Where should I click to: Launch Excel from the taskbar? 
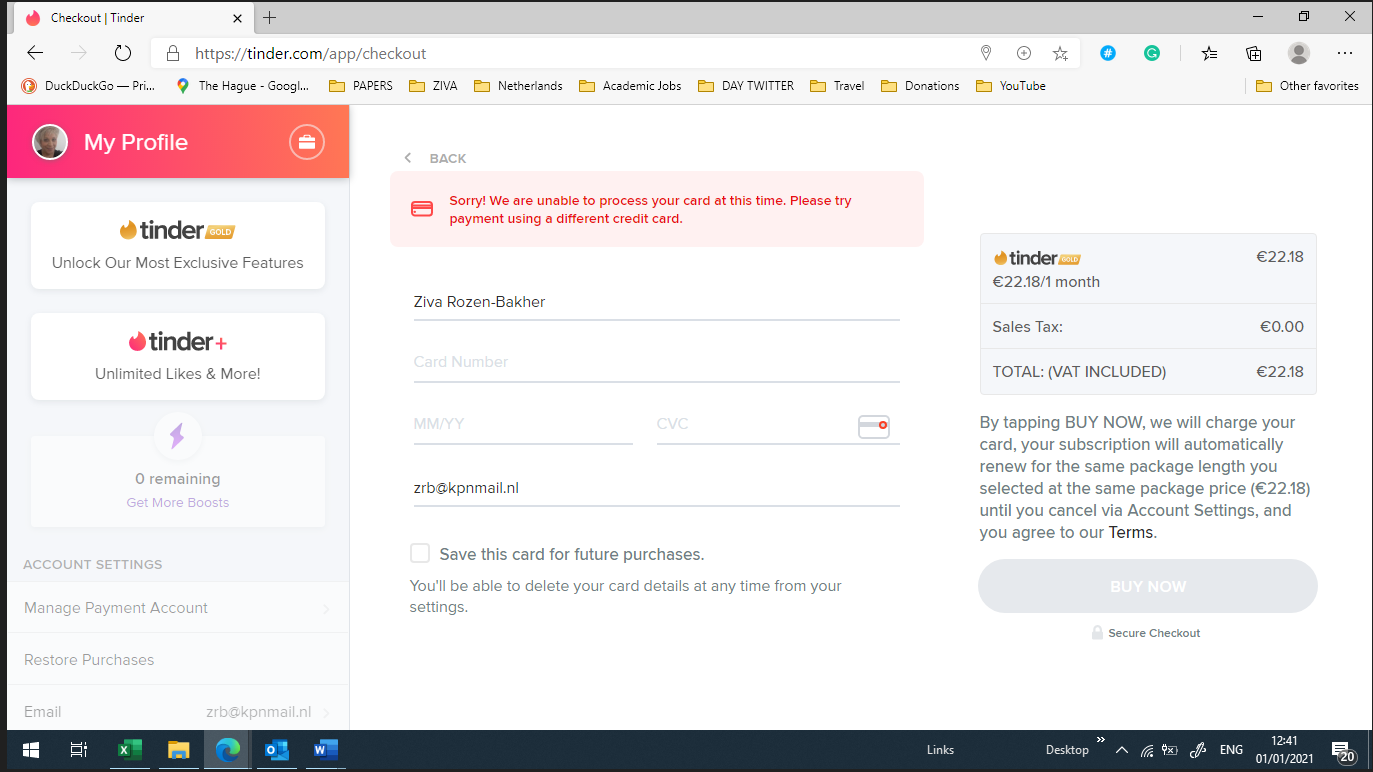pyautogui.click(x=130, y=749)
